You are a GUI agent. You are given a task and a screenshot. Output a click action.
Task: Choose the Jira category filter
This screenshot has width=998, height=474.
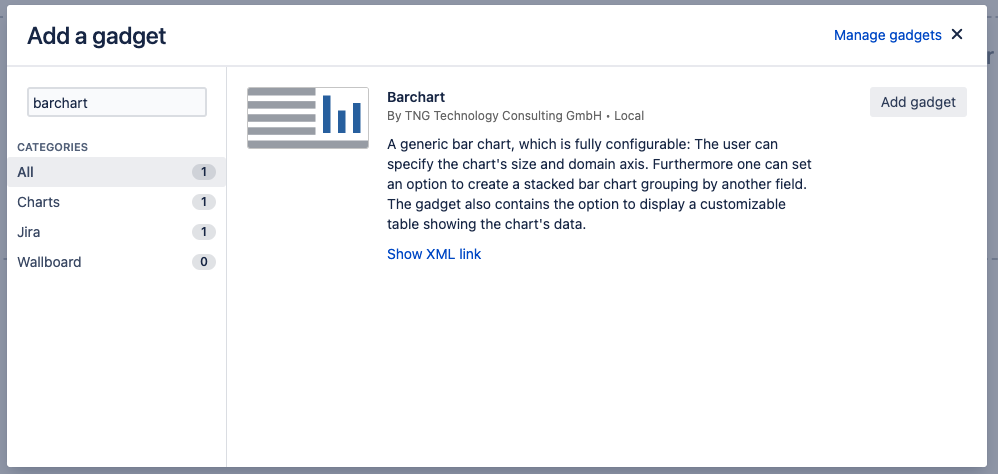coord(29,232)
